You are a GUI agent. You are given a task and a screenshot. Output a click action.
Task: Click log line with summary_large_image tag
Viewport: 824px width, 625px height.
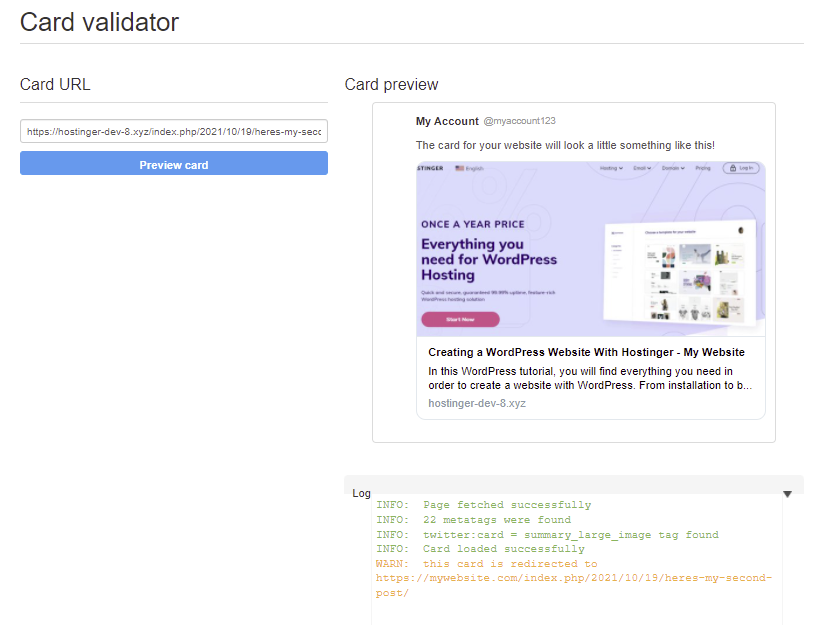point(547,535)
